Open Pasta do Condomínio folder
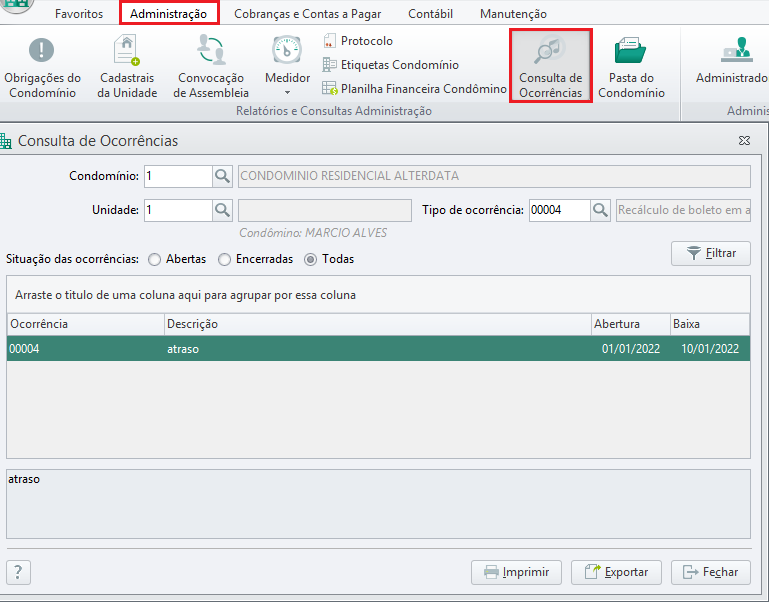Image resolution: width=769 pixels, height=602 pixels. coord(631,67)
